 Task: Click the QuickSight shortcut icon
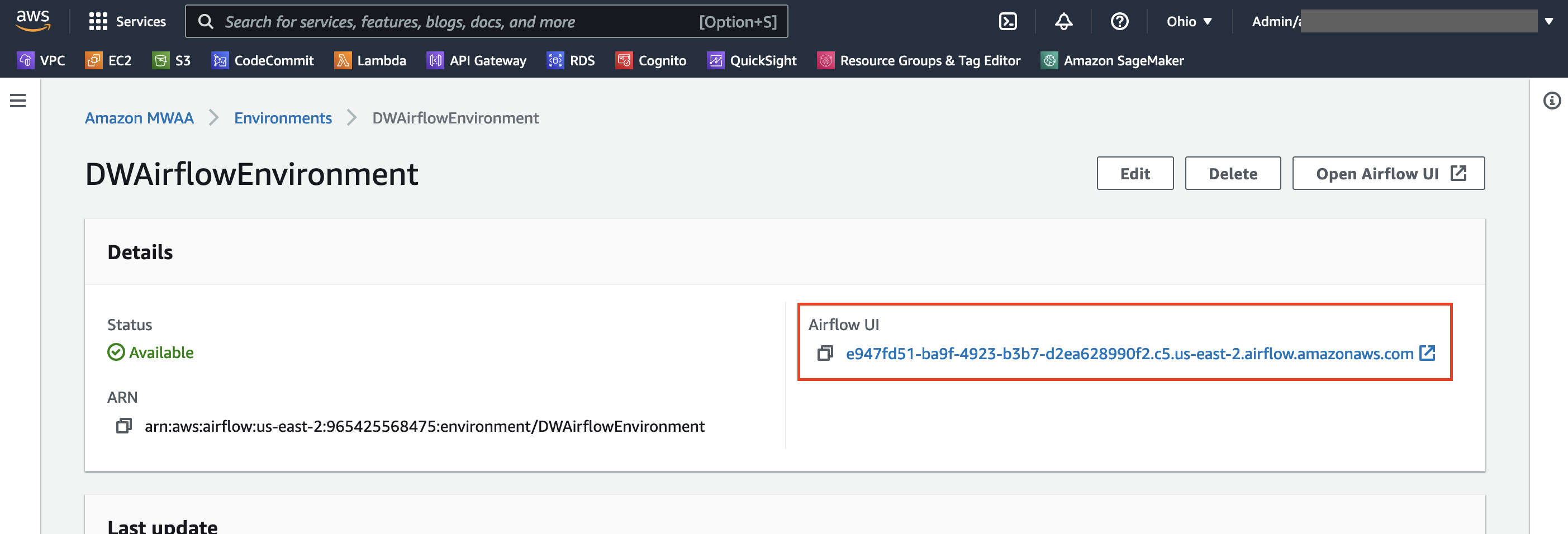(716, 60)
